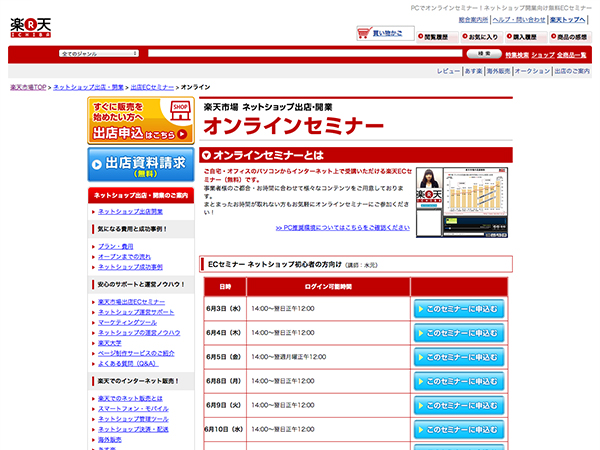Click the 出店申込 orange banner
The height and width of the screenshot is (450, 600).
click(141, 121)
